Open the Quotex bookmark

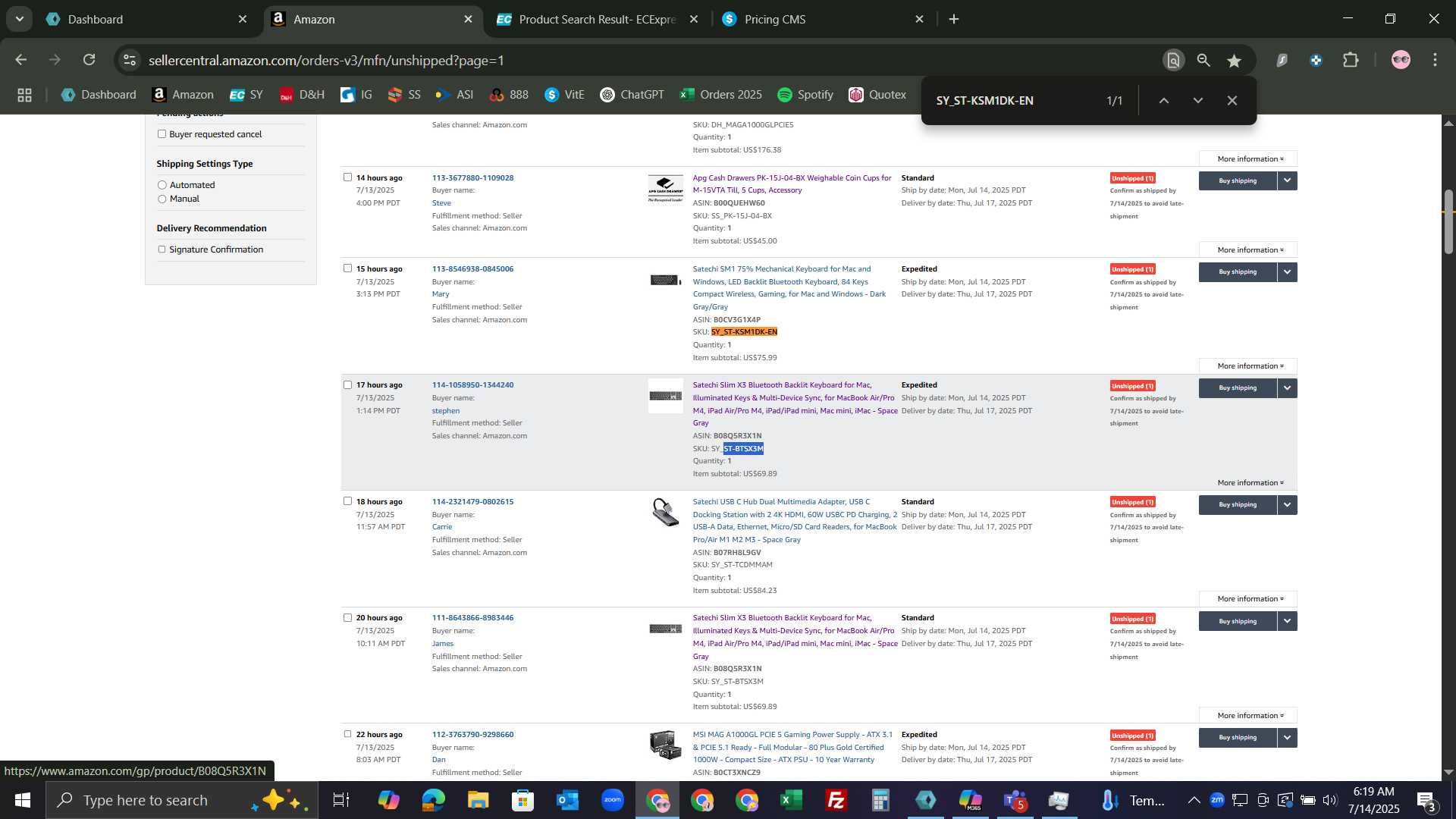click(x=877, y=95)
